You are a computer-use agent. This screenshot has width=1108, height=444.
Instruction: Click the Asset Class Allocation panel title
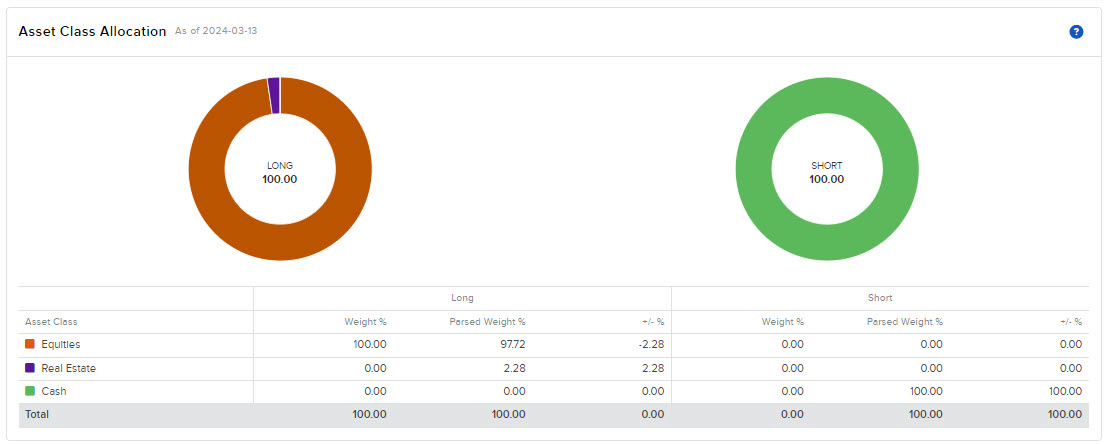pyautogui.click(x=92, y=31)
